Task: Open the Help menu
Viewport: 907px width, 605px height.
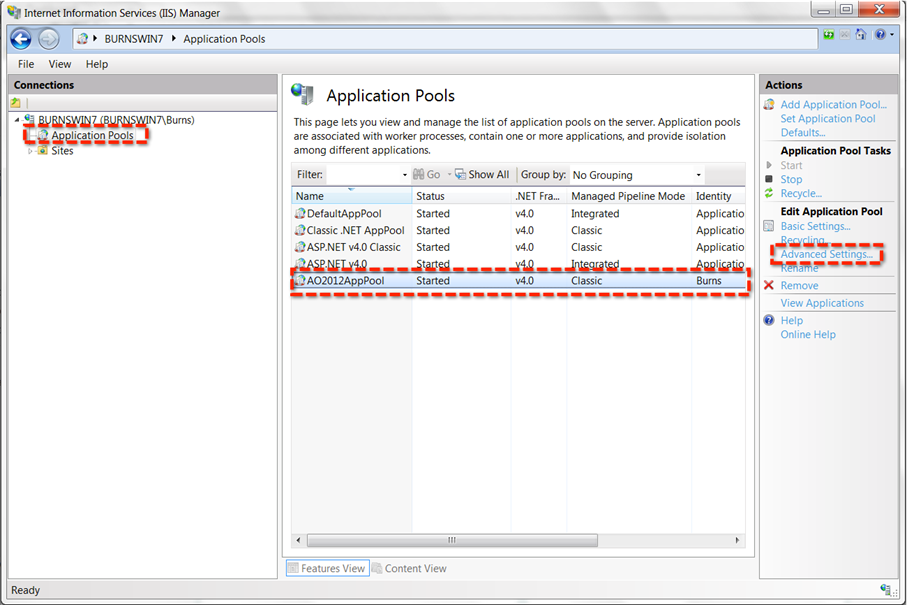Action: pos(97,64)
